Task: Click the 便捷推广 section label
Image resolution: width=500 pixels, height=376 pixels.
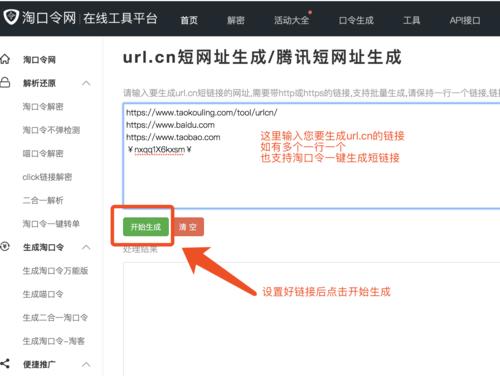Action: point(39,364)
